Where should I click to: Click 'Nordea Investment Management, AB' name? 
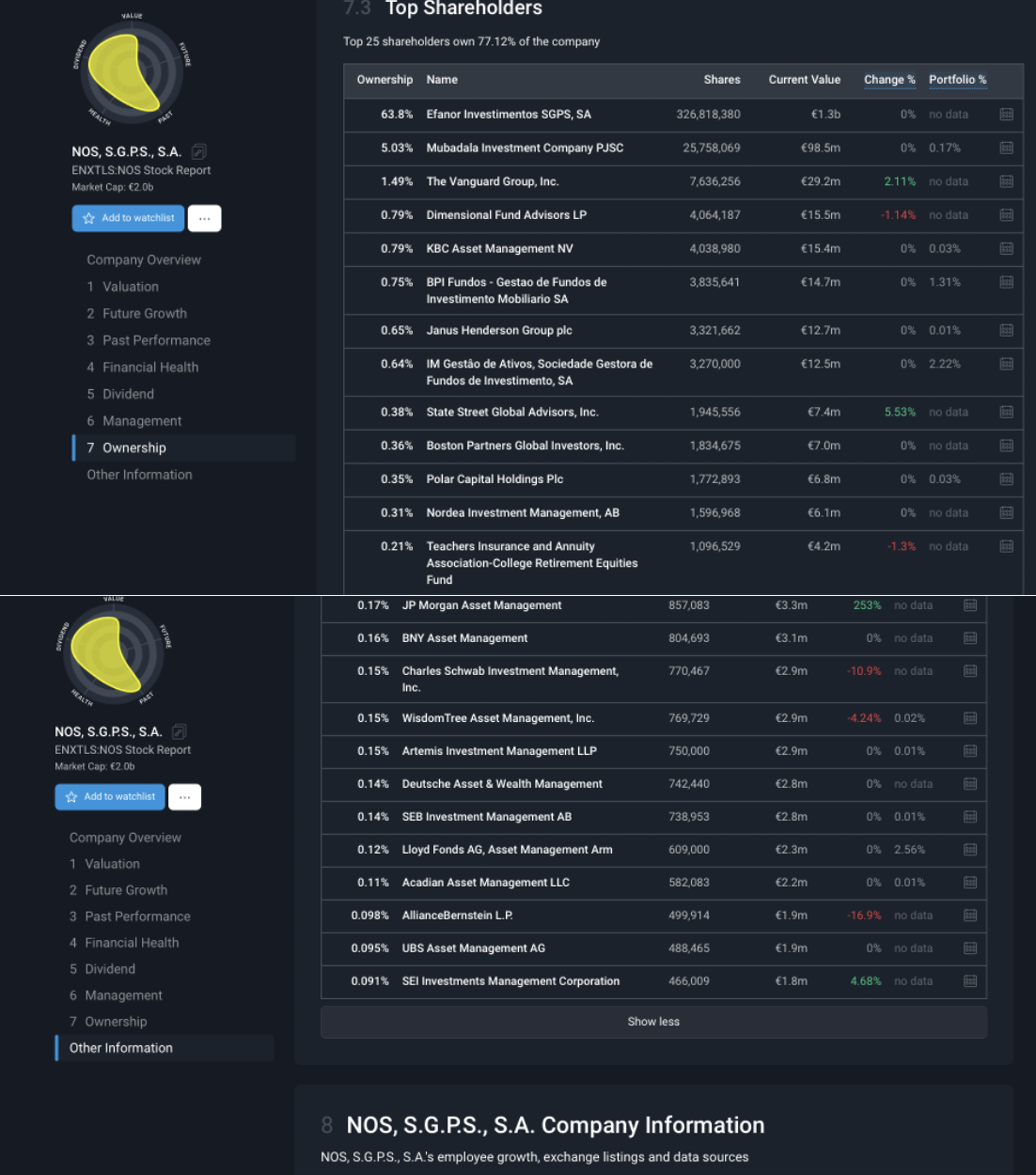pyautogui.click(x=523, y=513)
